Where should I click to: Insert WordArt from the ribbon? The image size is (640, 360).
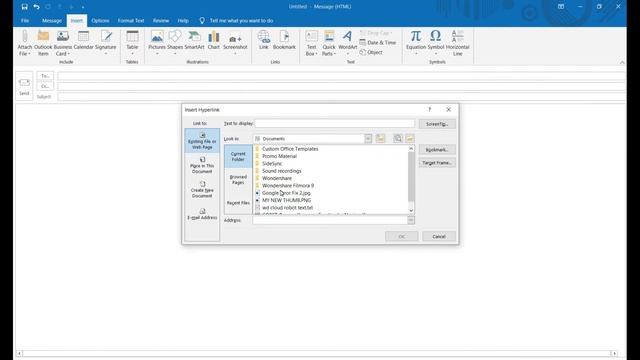coord(347,43)
